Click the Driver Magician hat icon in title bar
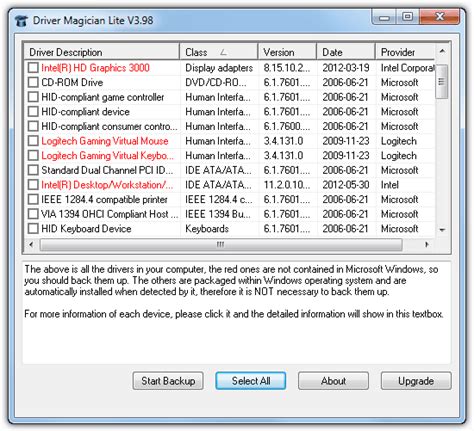Image resolution: width=474 pixels, height=431 pixels. click(21, 21)
